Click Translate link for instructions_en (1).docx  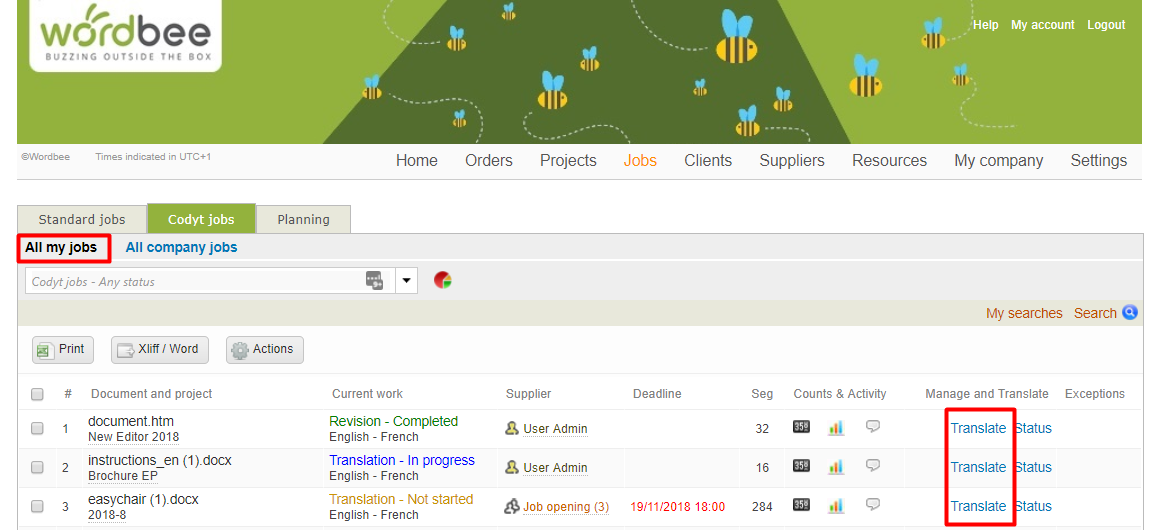click(978, 467)
